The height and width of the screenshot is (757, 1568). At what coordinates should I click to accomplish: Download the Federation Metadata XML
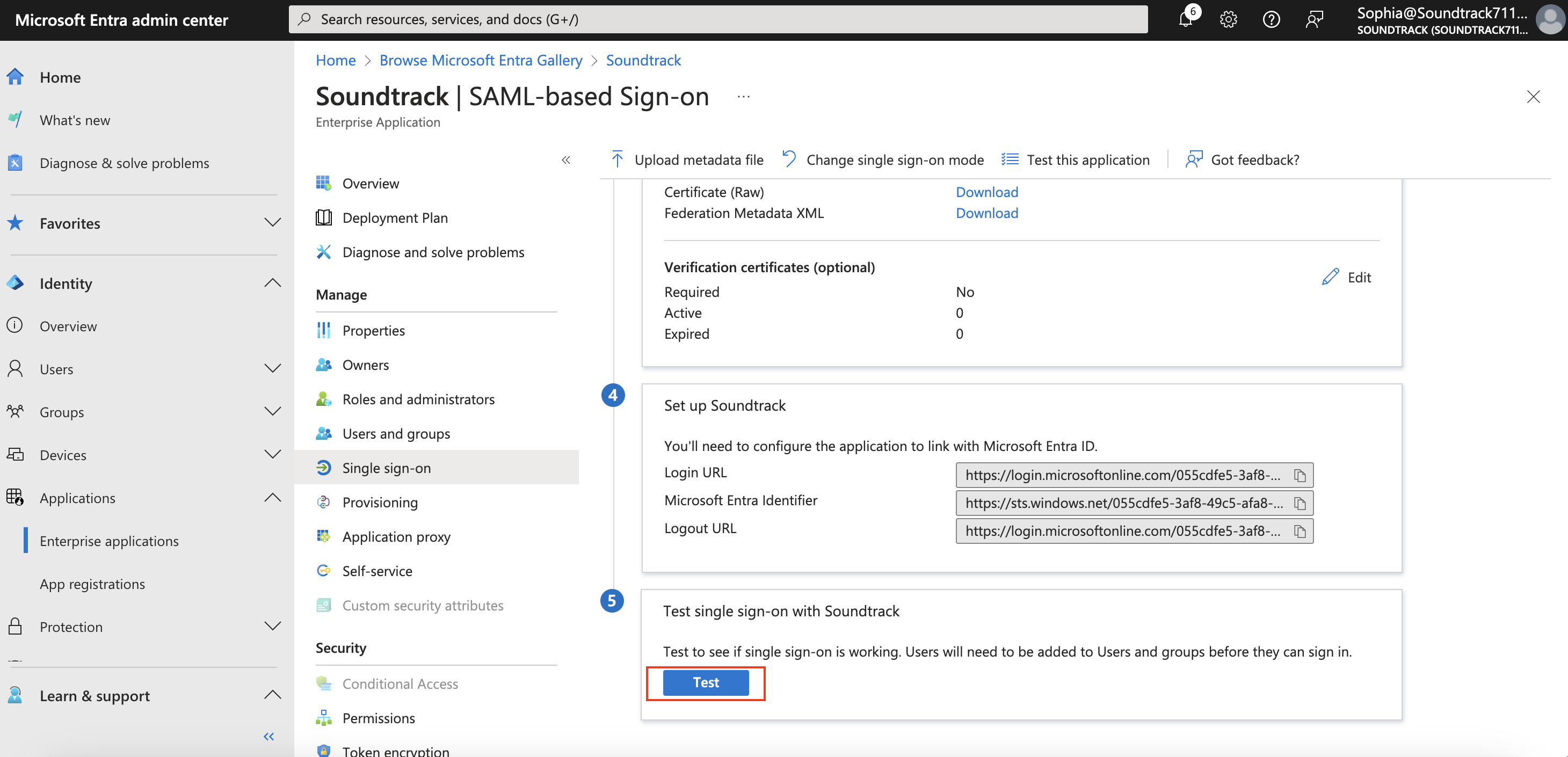point(986,213)
